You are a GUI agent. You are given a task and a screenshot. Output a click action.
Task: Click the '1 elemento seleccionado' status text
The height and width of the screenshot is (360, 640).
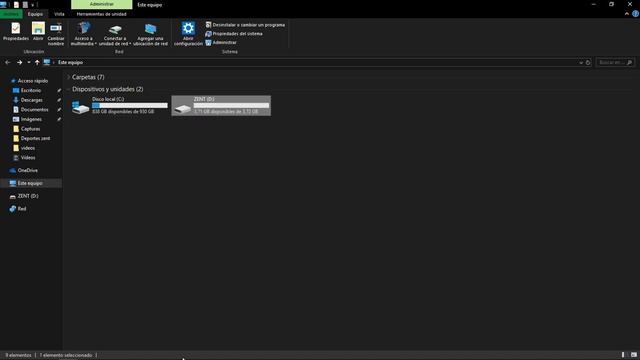pyautogui.click(x=65, y=355)
